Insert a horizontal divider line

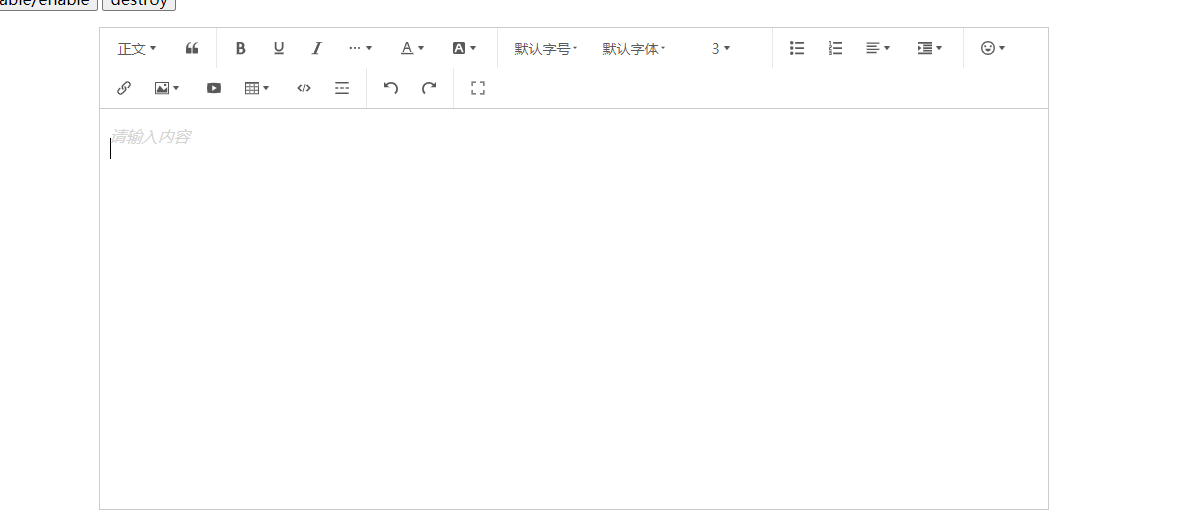click(342, 88)
